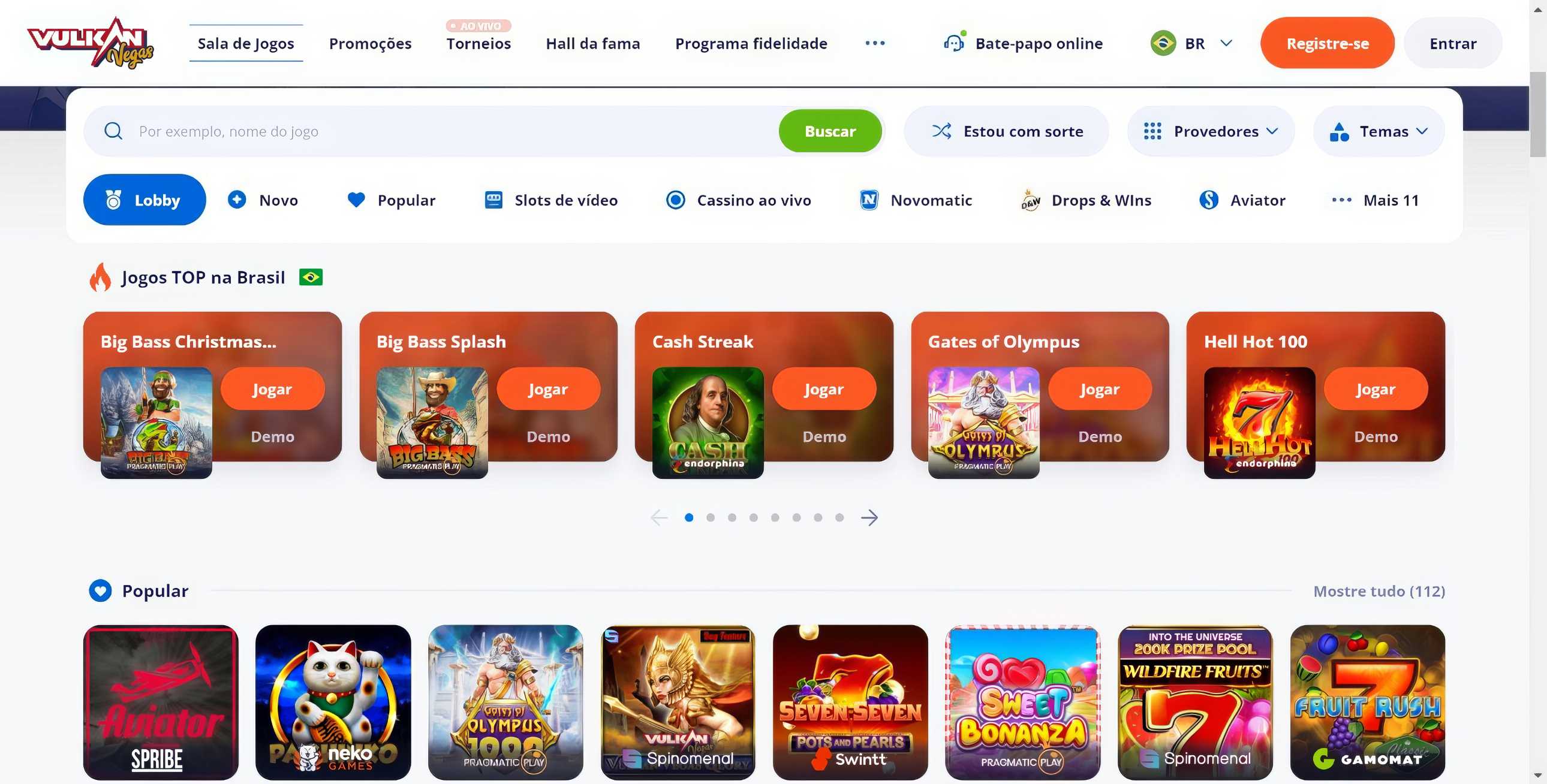Viewport: 1547px width, 784px height.
Task: Click the Vulkan Vegas logo
Action: point(91,43)
